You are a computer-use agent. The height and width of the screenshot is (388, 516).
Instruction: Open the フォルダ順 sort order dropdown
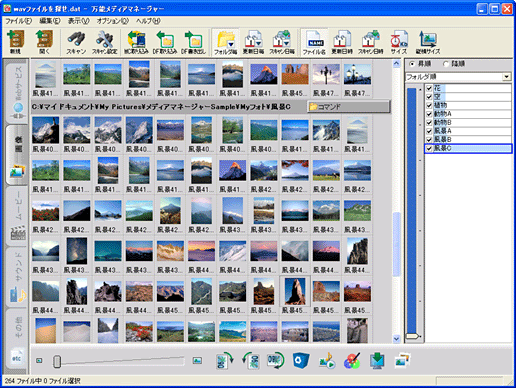click(x=507, y=77)
